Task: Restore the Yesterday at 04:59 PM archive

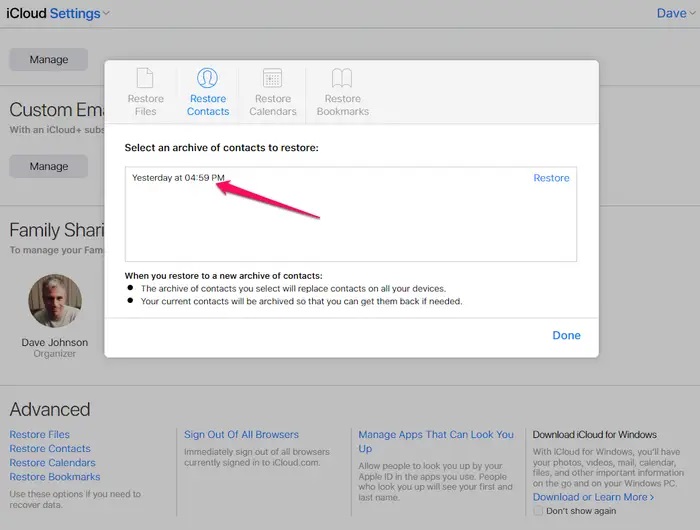Action: pyautogui.click(x=551, y=178)
